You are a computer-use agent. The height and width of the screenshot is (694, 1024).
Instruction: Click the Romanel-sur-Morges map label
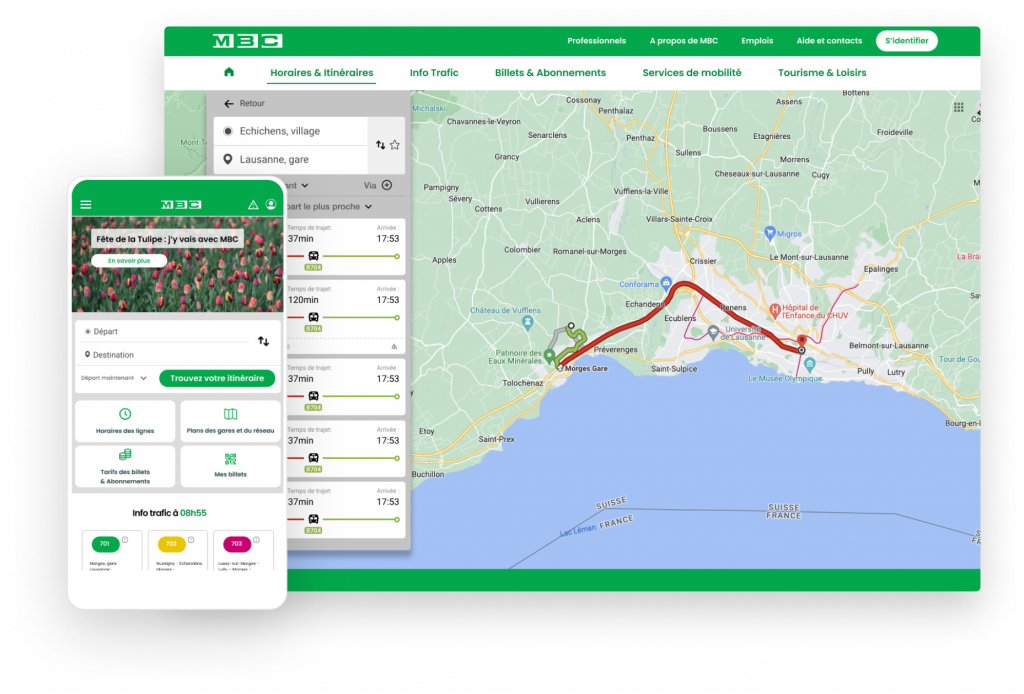pyautogui.click(x=590, y=251)
